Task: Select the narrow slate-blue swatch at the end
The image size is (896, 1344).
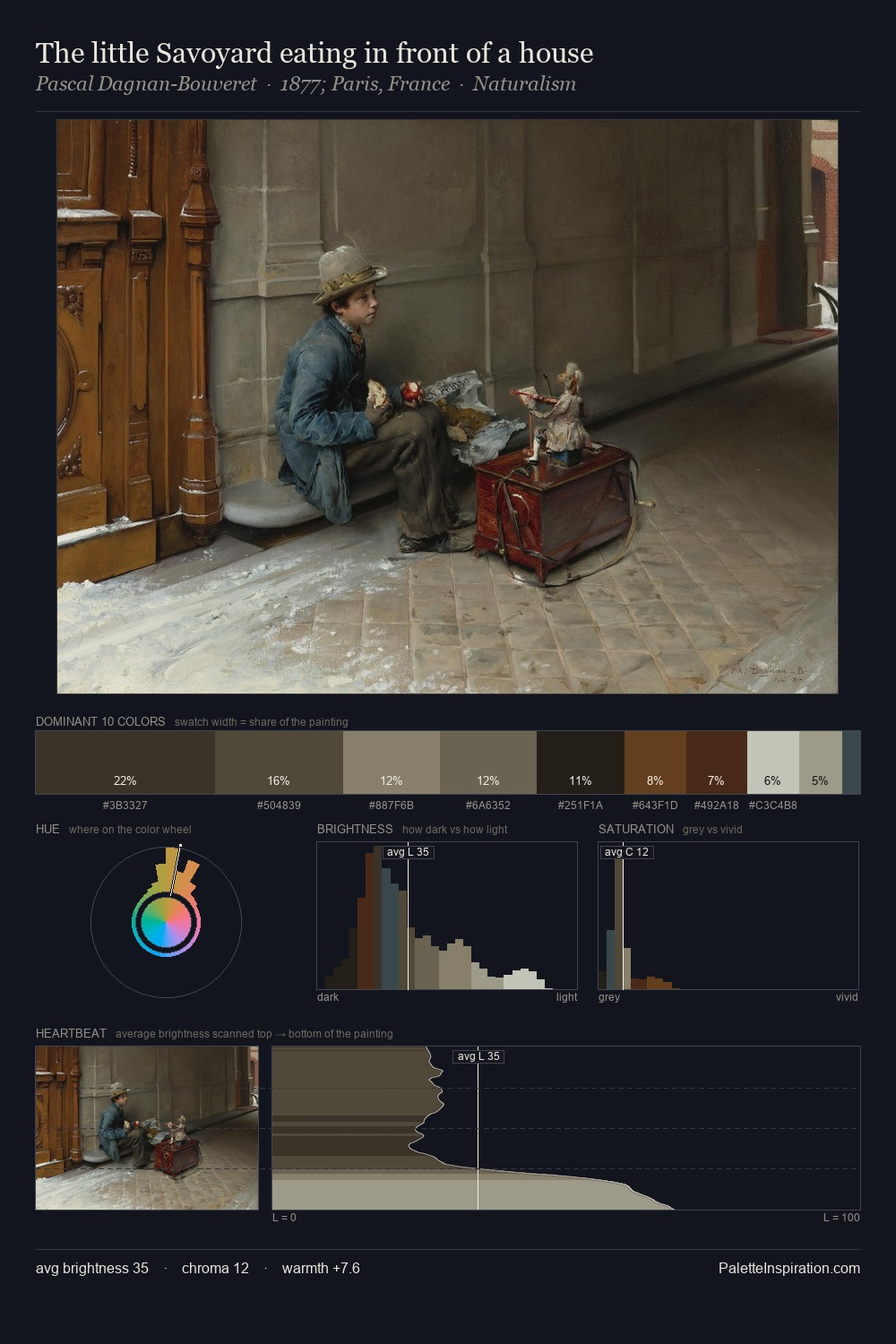Action: tap(851, 762)
